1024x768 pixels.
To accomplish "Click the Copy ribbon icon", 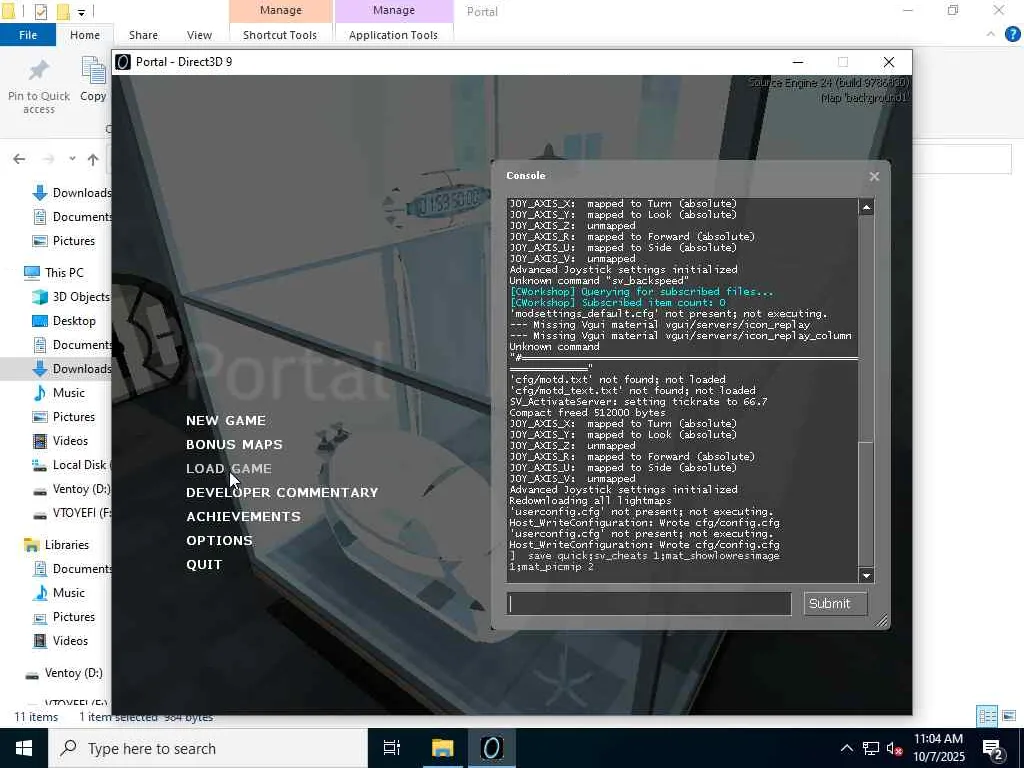I will 93,71.
